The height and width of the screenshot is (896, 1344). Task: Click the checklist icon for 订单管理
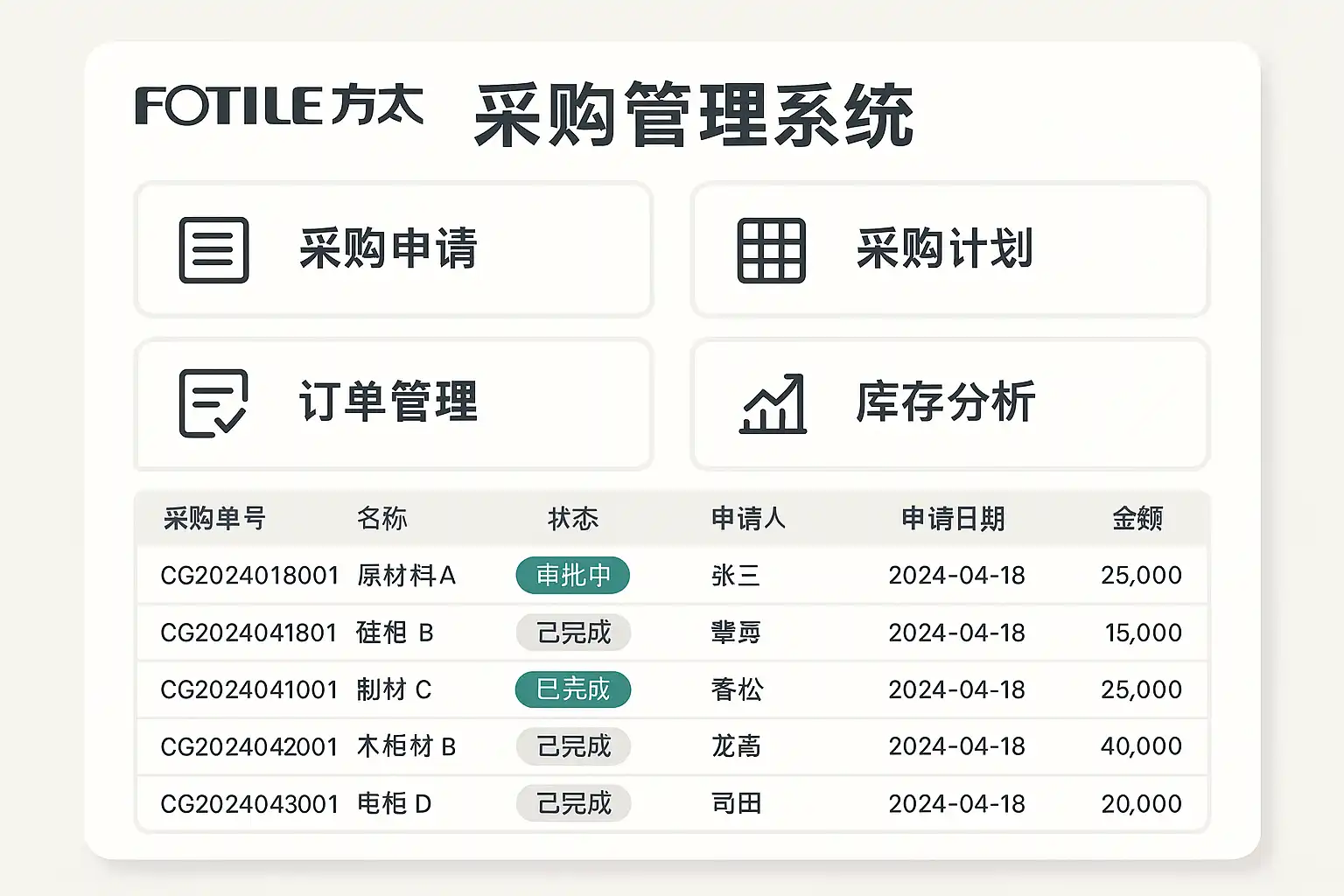(213, 403)
